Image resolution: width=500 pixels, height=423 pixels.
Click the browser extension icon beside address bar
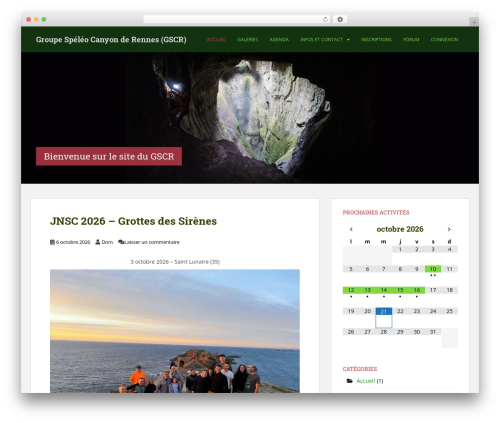point(340,19)
